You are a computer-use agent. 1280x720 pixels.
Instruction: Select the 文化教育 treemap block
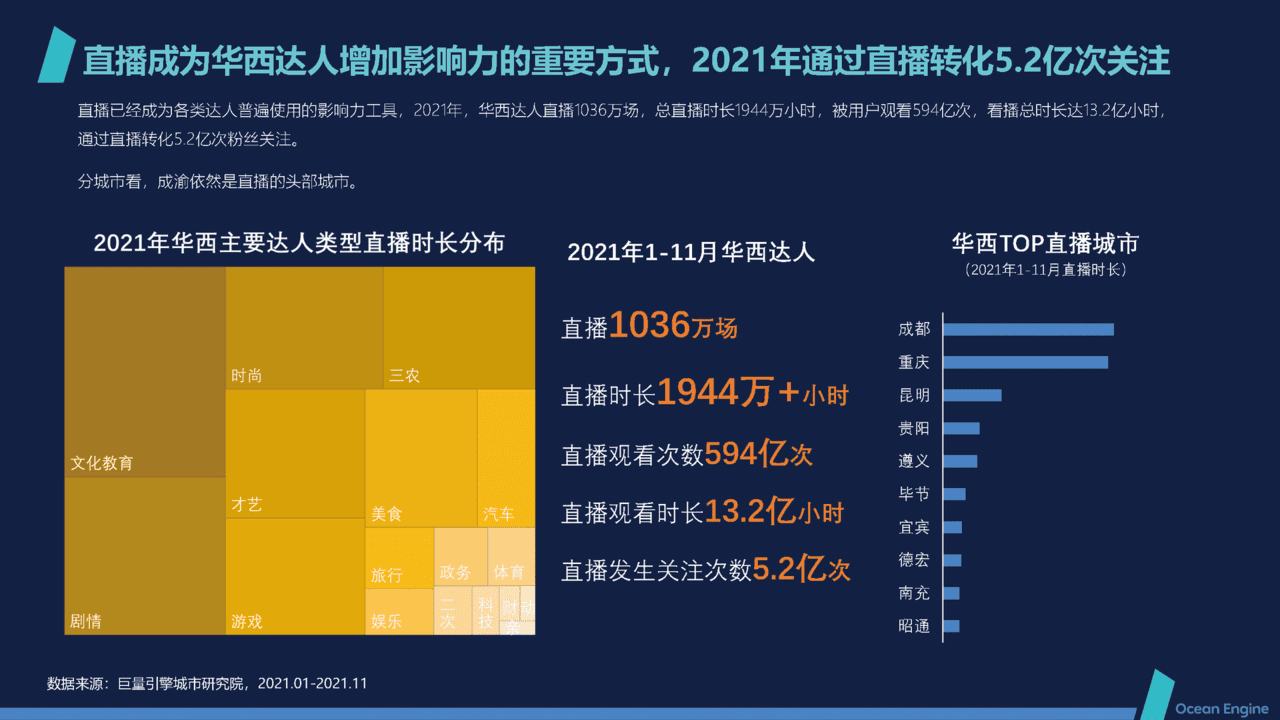[x=145, y=372]
